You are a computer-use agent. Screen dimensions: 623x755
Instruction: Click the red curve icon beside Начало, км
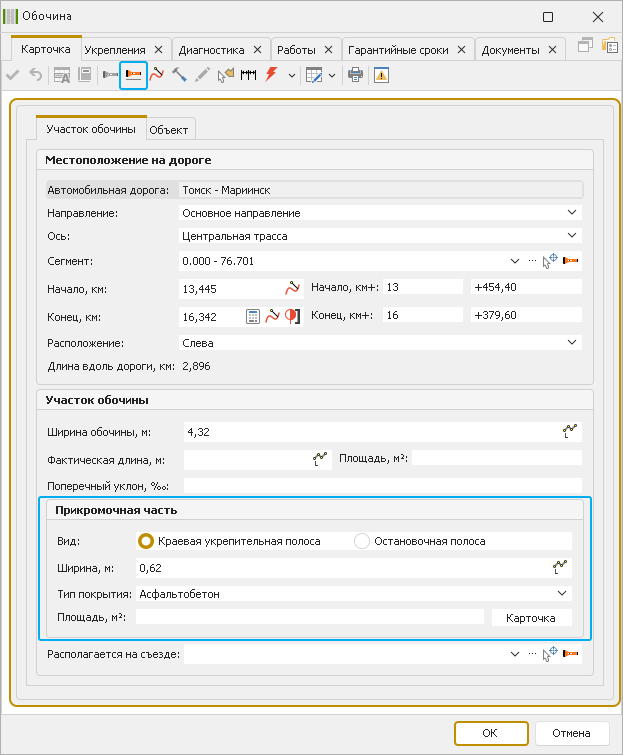click(292, 289)
